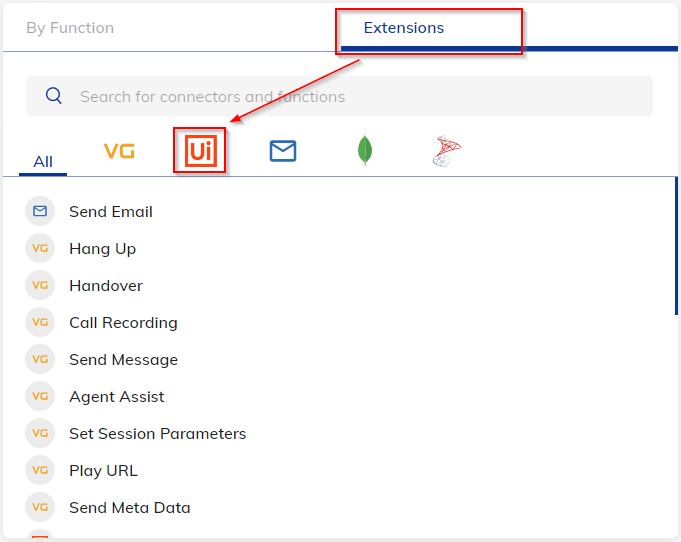The height and width of the screenshot is (542, 681).
Task: Choose the Handover function
Action: click(x=106, y=285)
